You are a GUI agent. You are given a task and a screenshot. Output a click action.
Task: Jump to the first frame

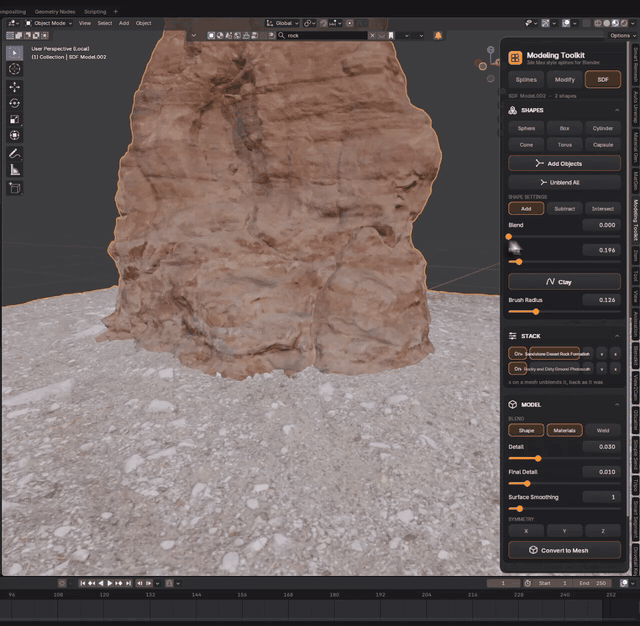pos(82,583)
